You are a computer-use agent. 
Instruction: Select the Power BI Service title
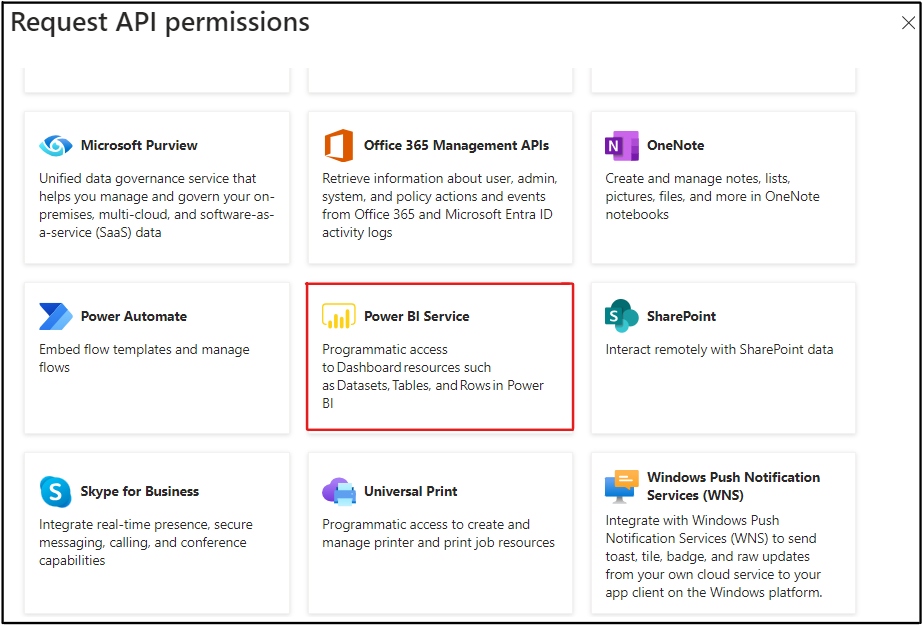416,316
